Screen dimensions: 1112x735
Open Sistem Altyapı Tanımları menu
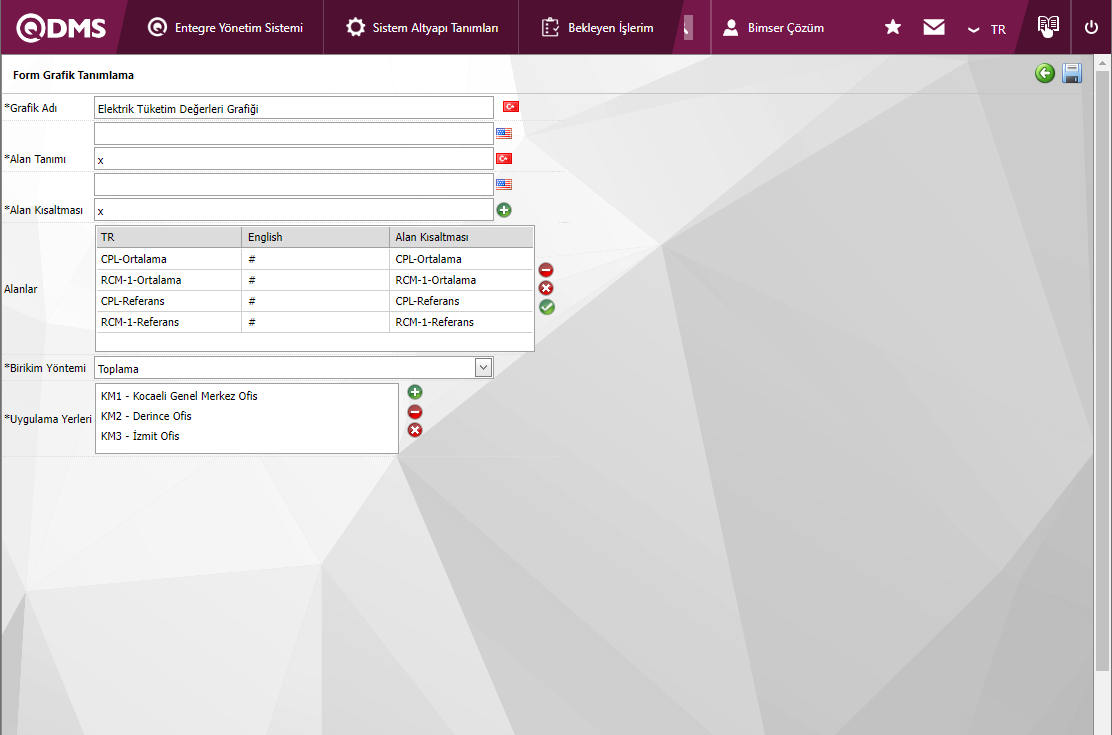pyautogui.click(x=421, y=28)
